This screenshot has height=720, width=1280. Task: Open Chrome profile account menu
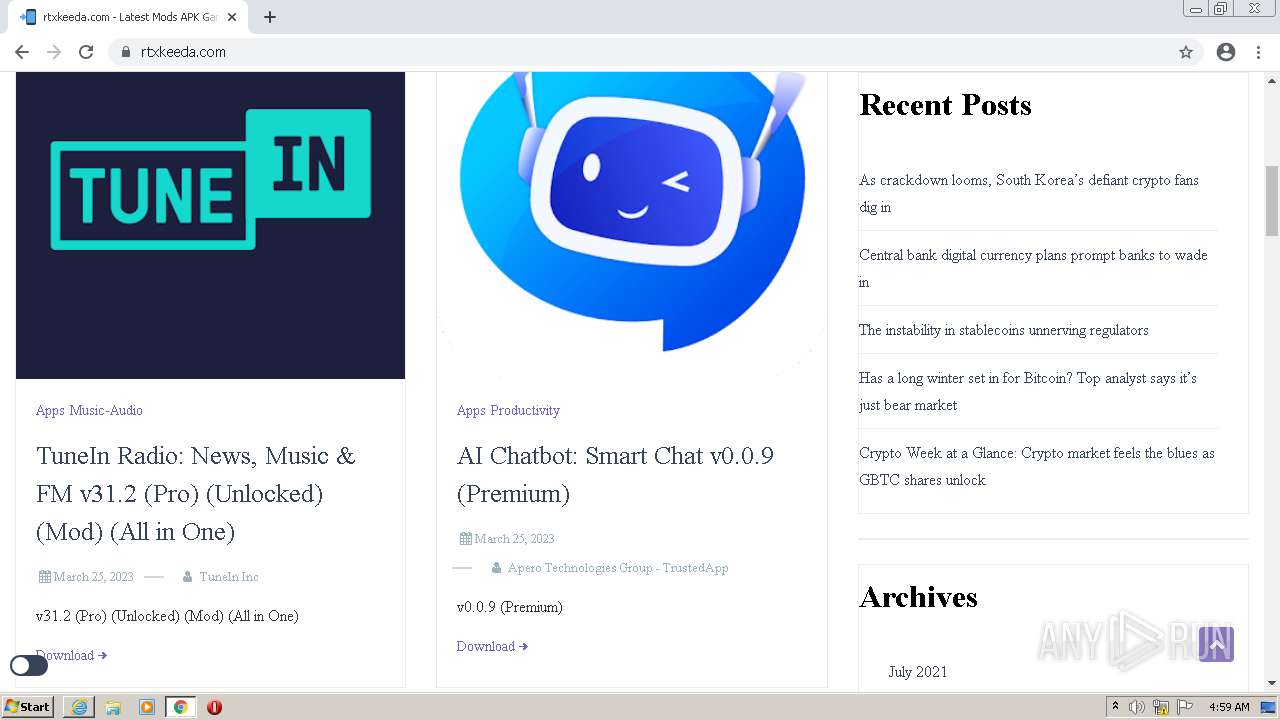pos(1226,52)
